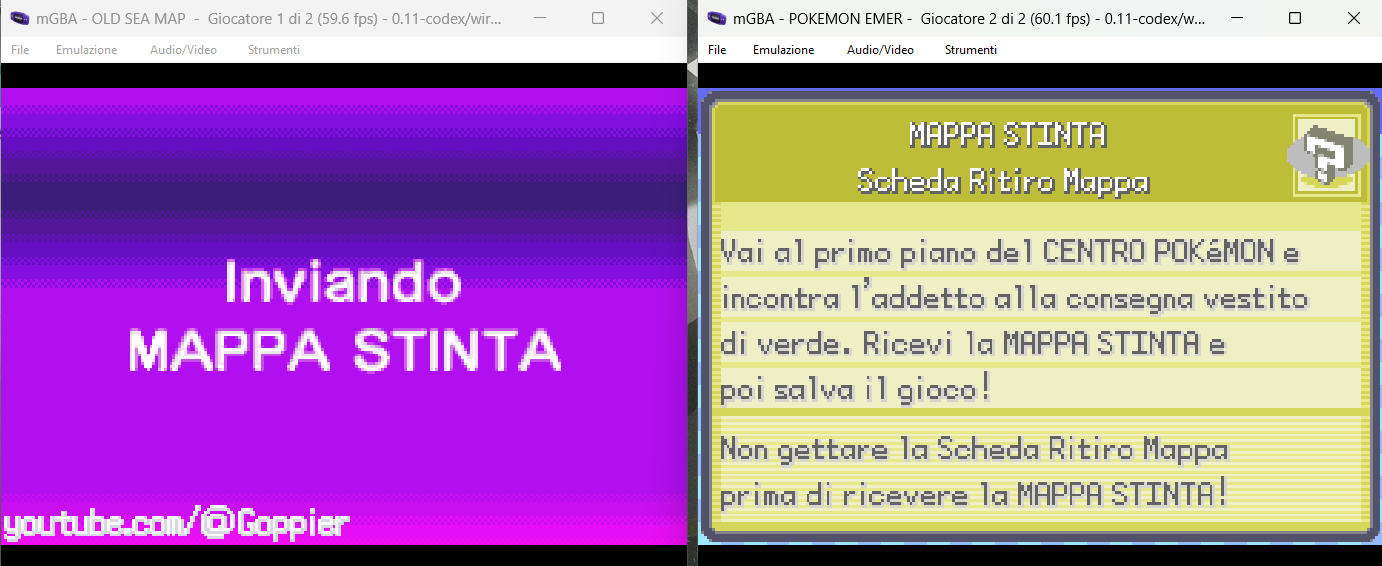Maximize the OLD SEA MAP window
The image size is (1382, 566).
(598, 18)
